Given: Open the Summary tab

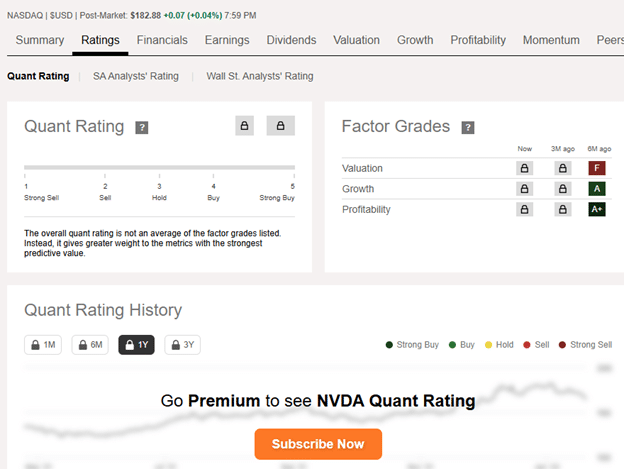Looking at the screenshot, I should 40,40.
